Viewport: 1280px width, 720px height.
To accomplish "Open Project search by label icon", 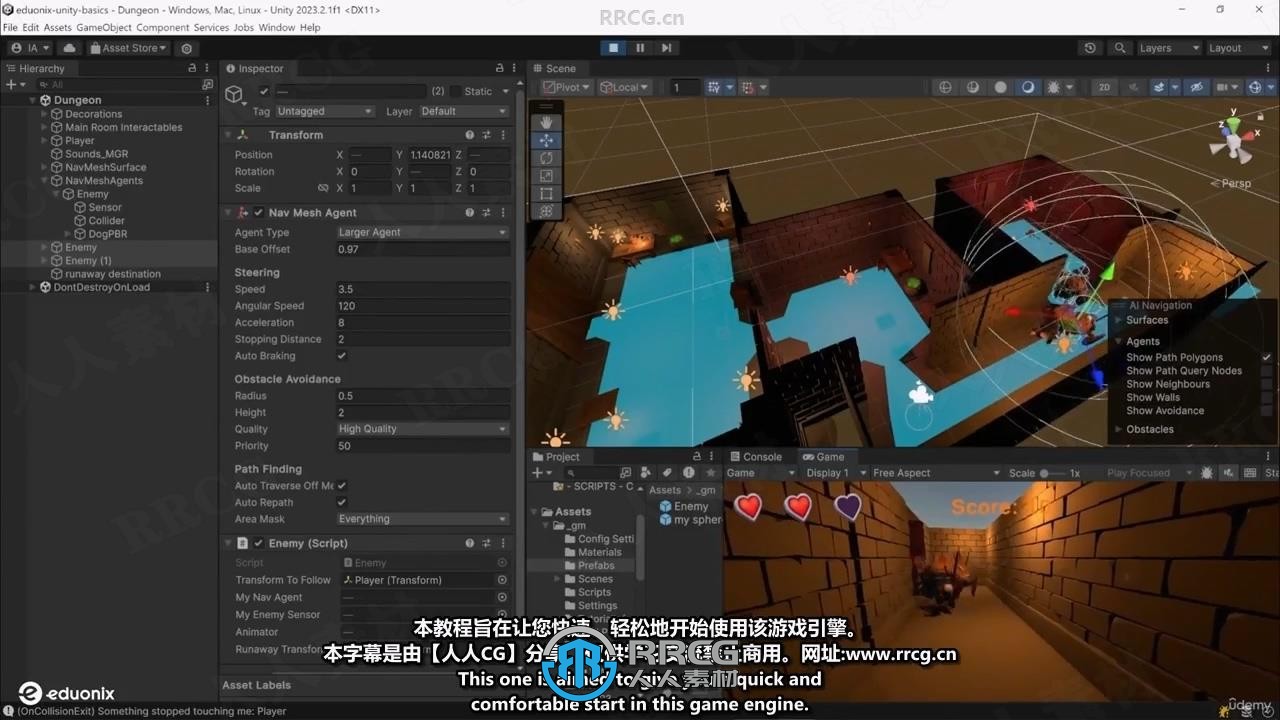I will (x=667, y=473).
